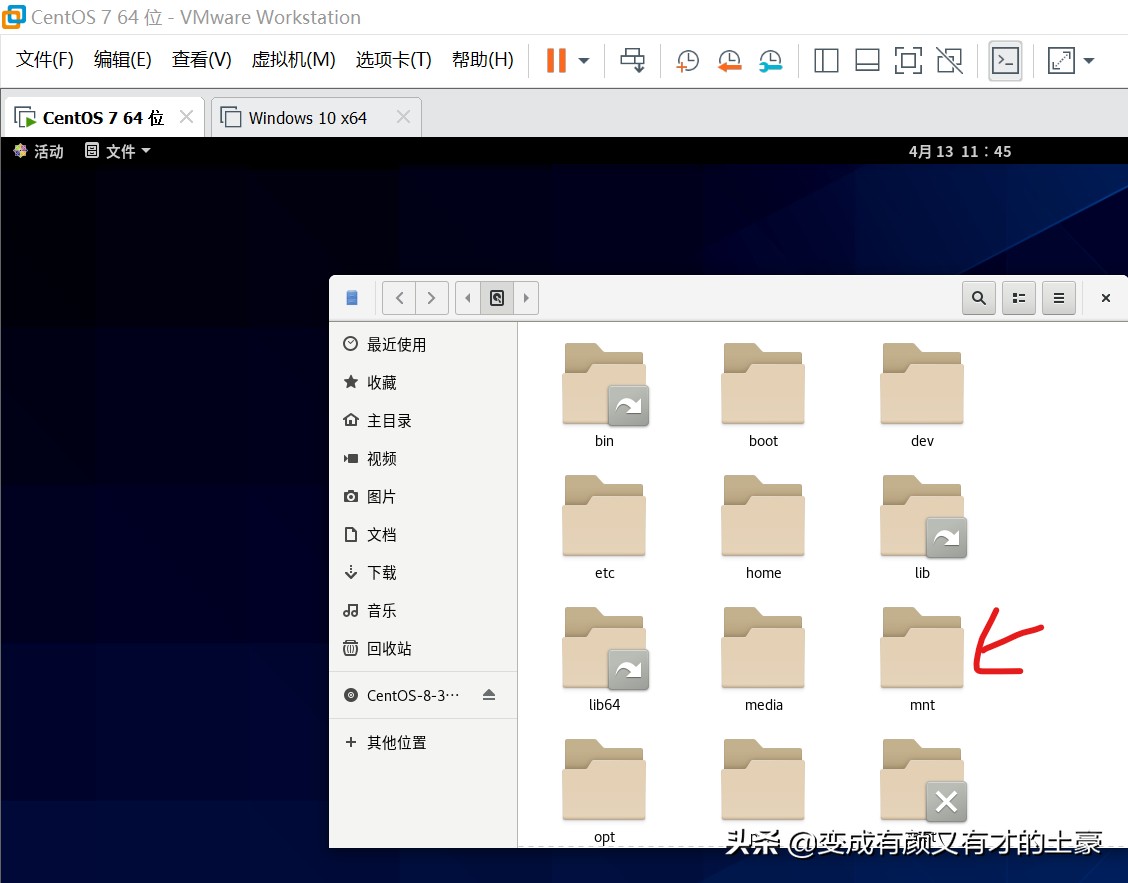Open the file manager hamburger menu
The height and width of the screenshot is (883, 1128).
click(x=1059, y=298)
